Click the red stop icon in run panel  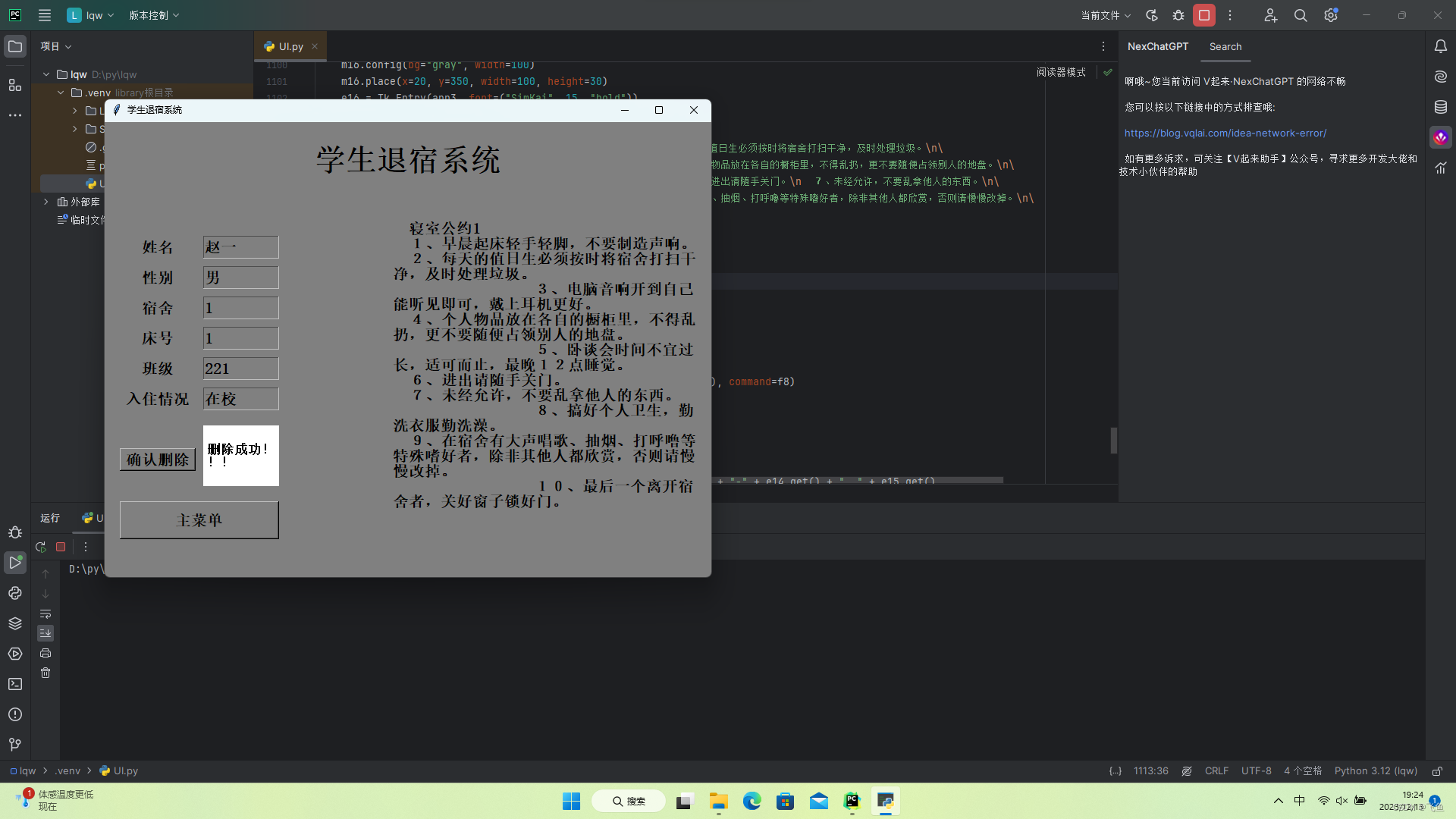click(x=61, y=547)
